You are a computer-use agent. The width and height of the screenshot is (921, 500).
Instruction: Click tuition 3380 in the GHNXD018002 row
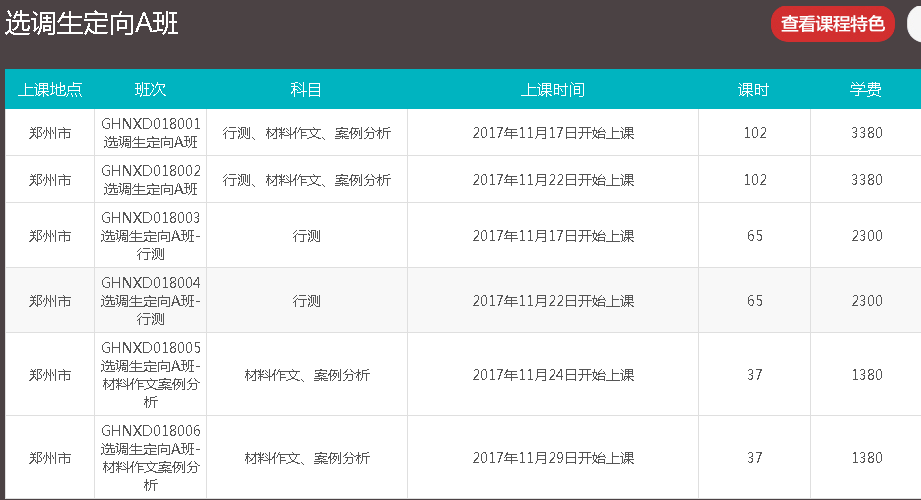click(867, 180)
